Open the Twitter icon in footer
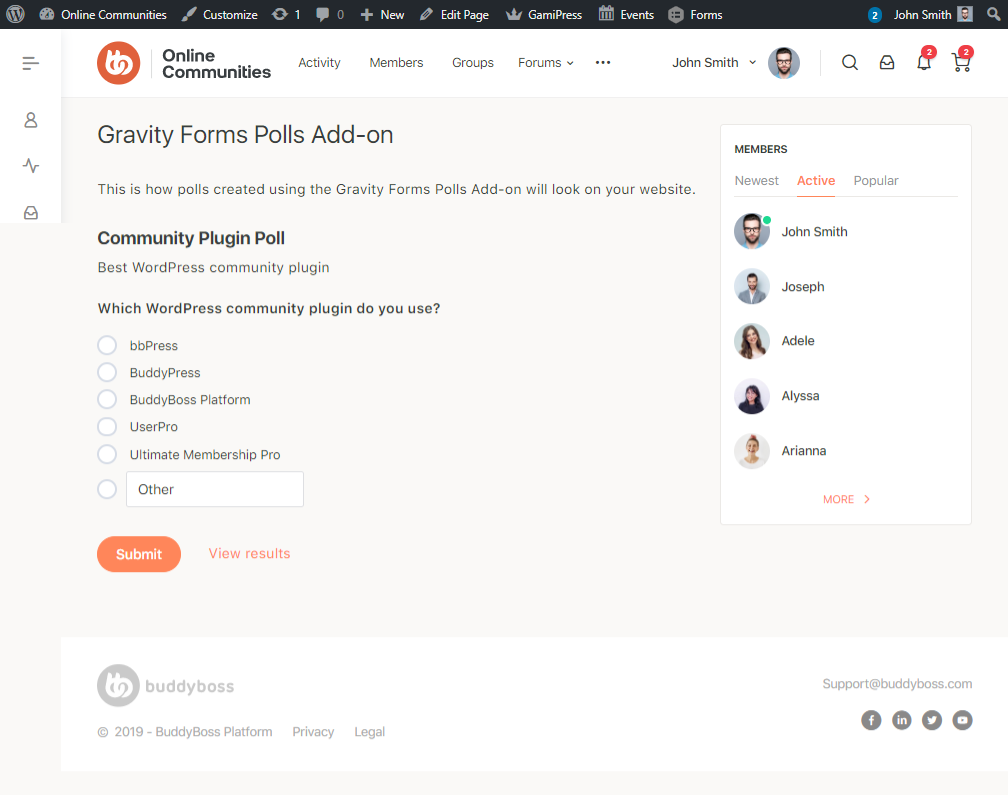 tap(932, 720)
